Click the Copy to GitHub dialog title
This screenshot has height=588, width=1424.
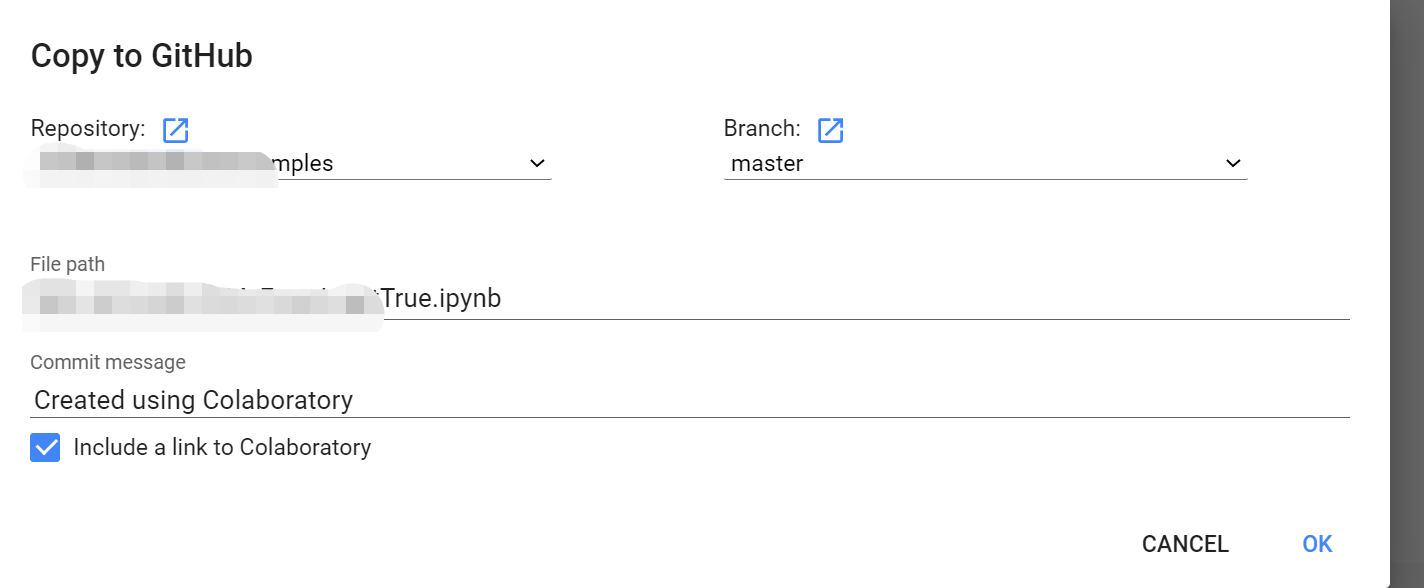pyautogui.click(x=142, y=55)
